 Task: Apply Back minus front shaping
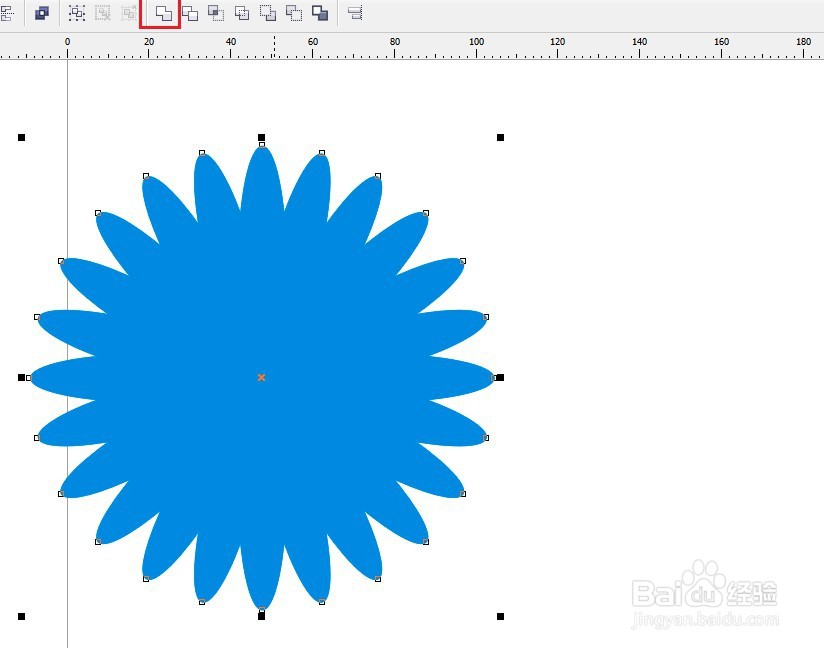[294, 13]
